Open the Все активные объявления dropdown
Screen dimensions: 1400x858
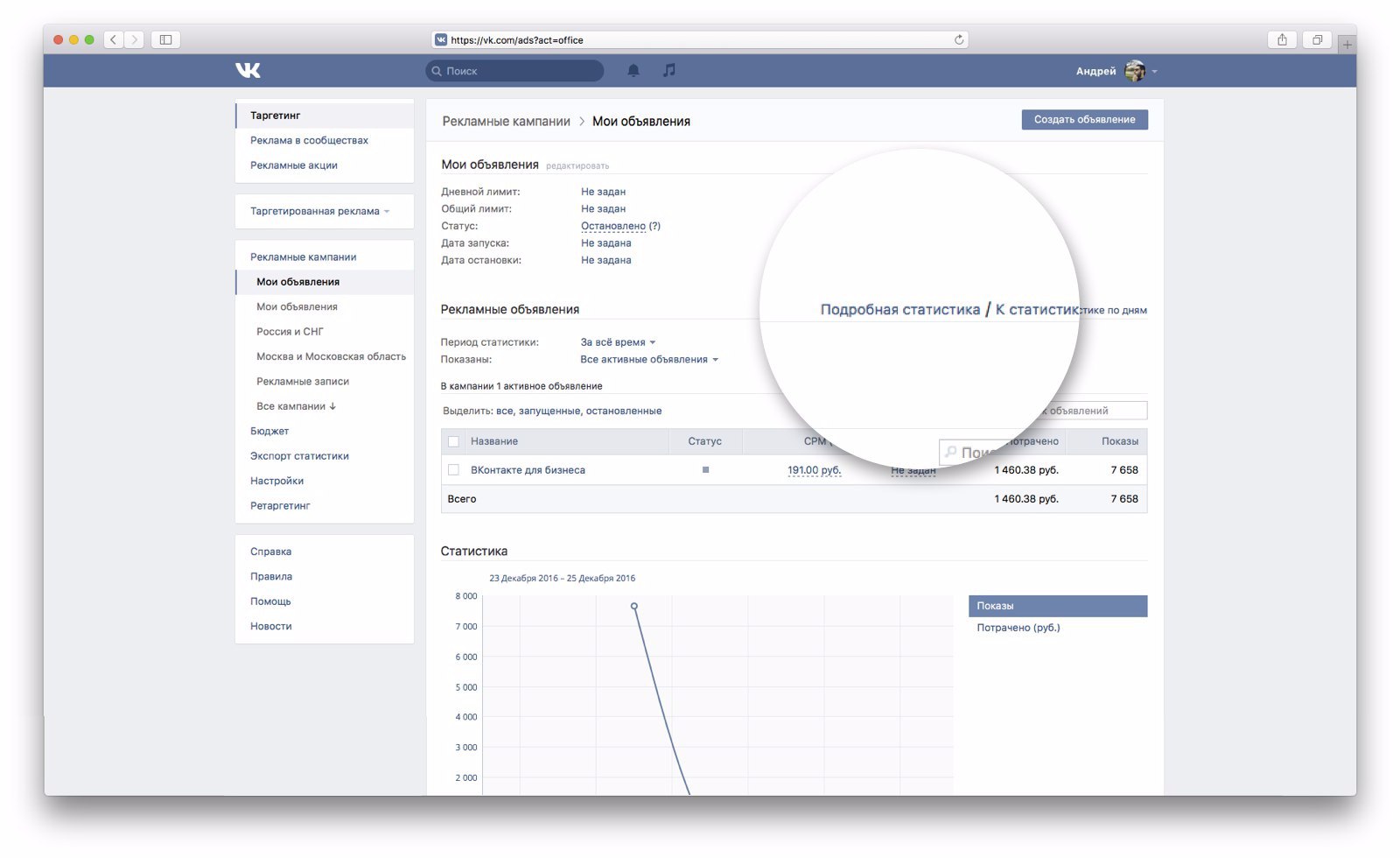pos(649,359)
